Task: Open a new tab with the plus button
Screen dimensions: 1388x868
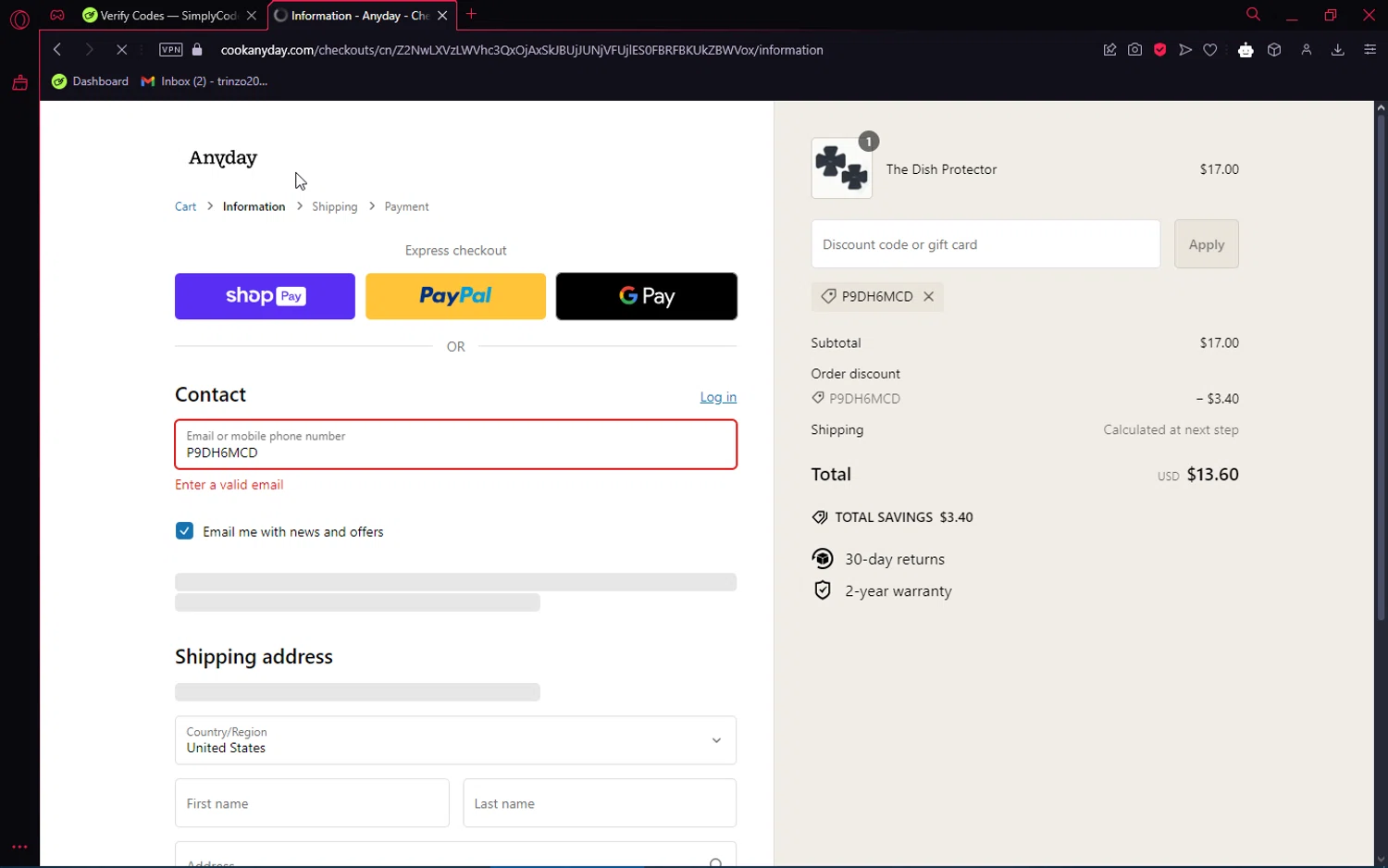Action: tap(472, 14)
